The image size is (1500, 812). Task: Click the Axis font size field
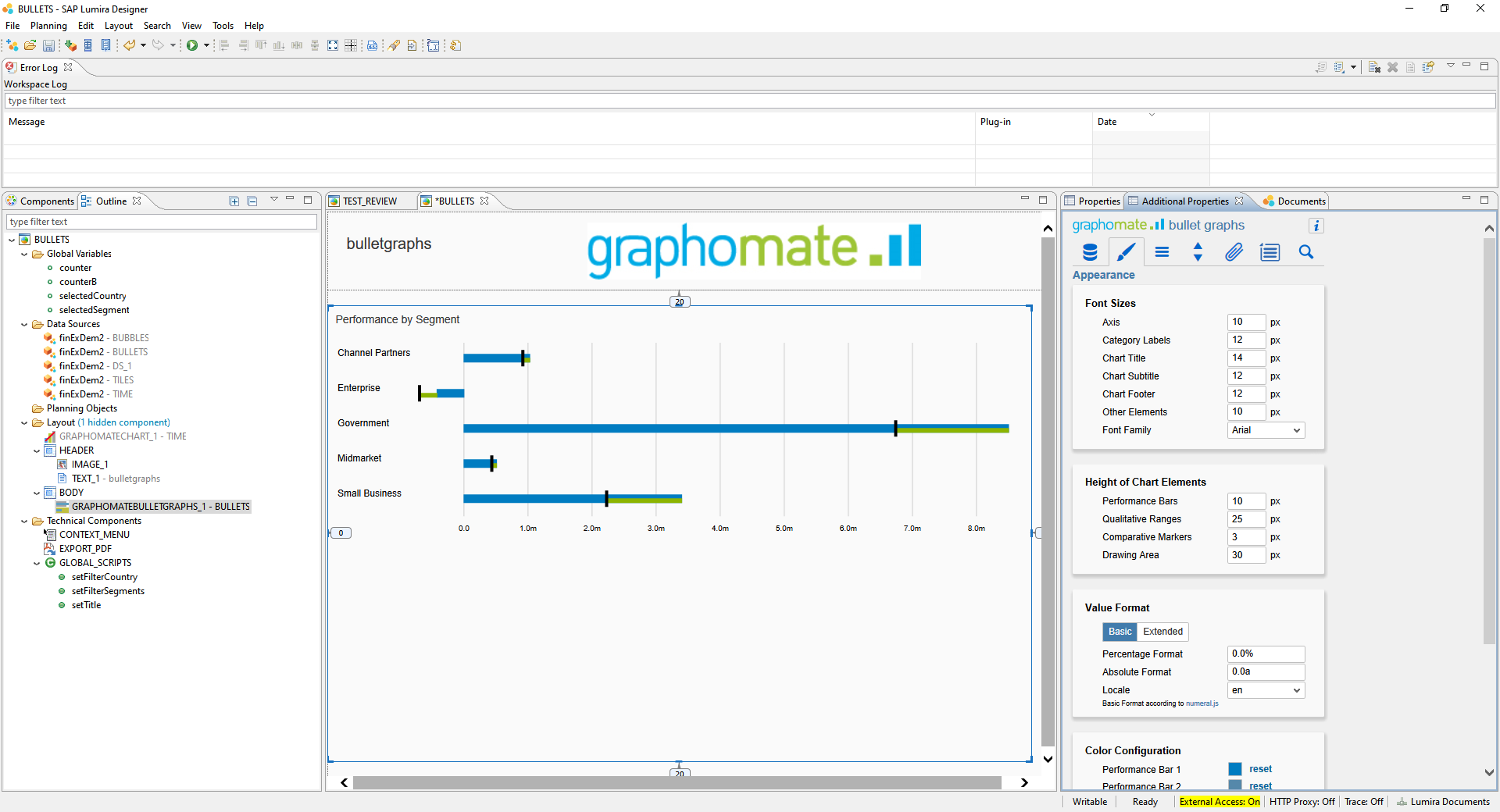point(1246,322)
